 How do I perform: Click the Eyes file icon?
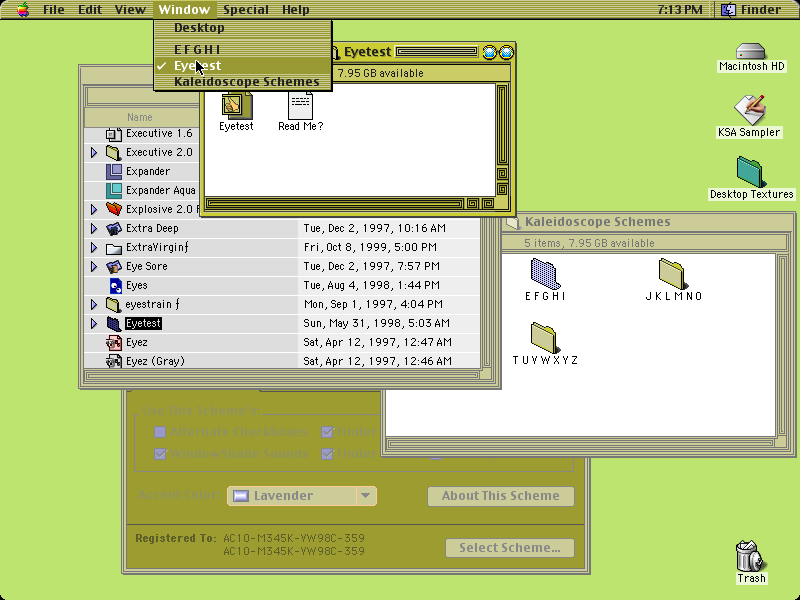coord(116,286)
